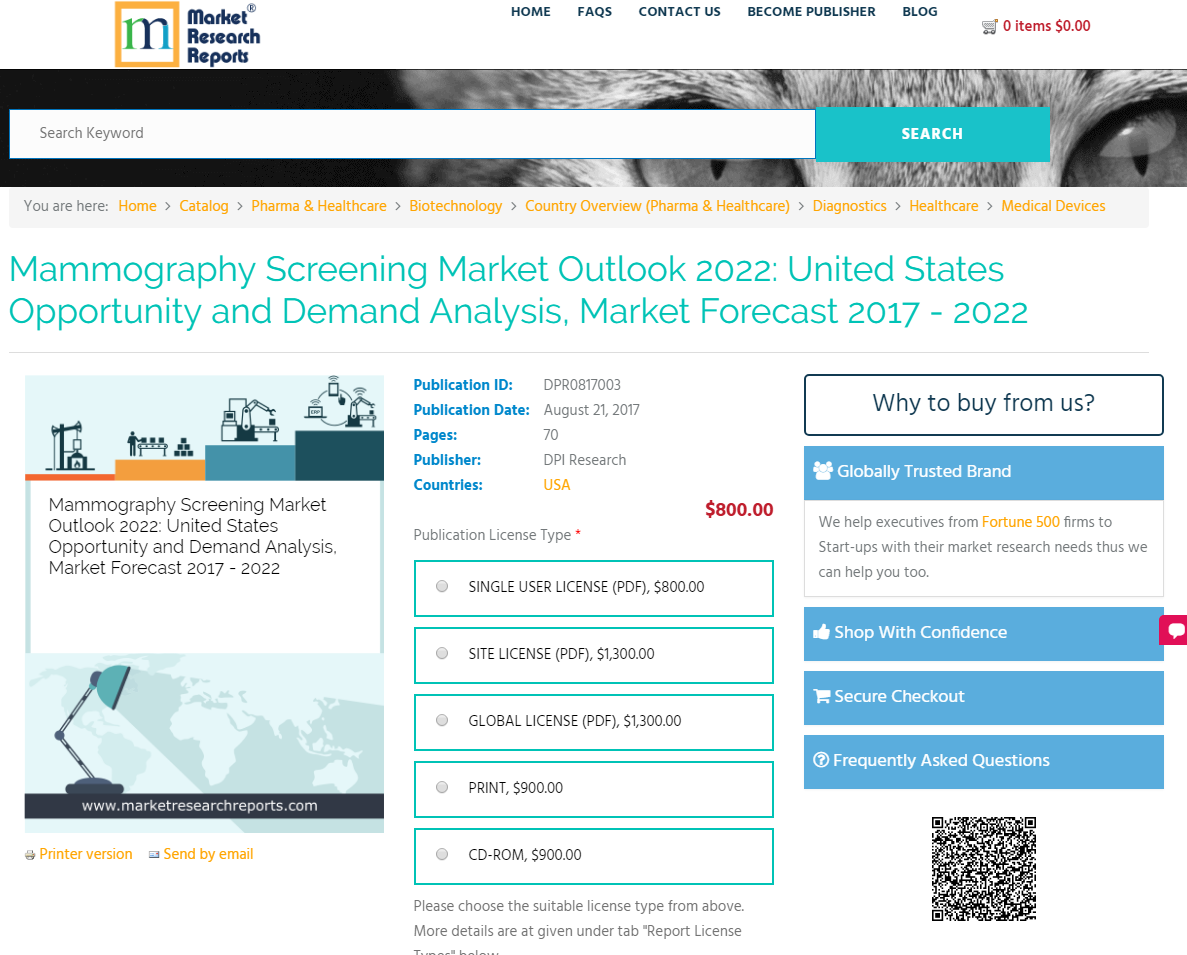Click the thumbs-up icon in Shop With Confidence

(x=821, y=632)
